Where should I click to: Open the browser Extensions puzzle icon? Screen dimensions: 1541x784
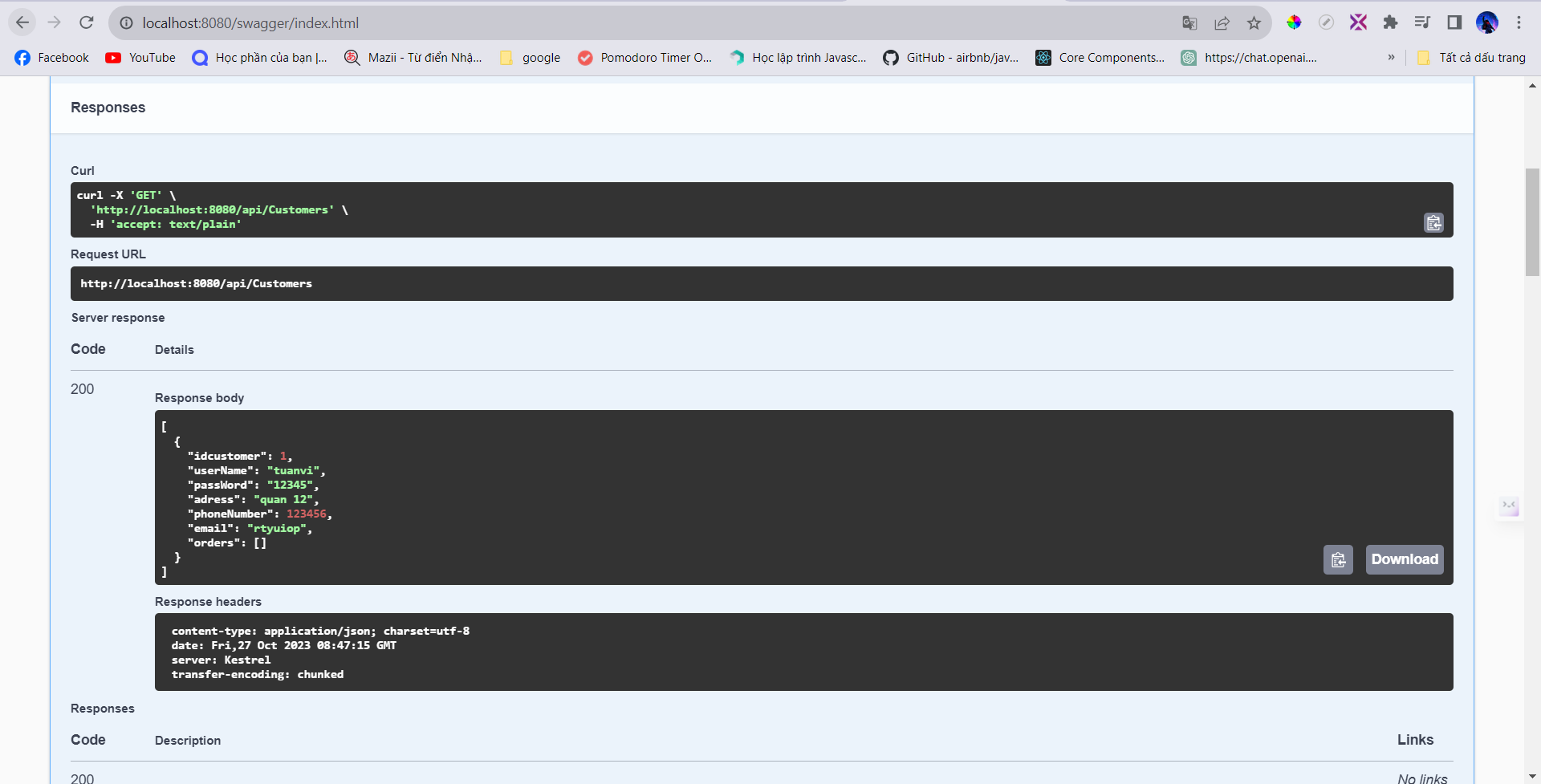(1390, 22)
